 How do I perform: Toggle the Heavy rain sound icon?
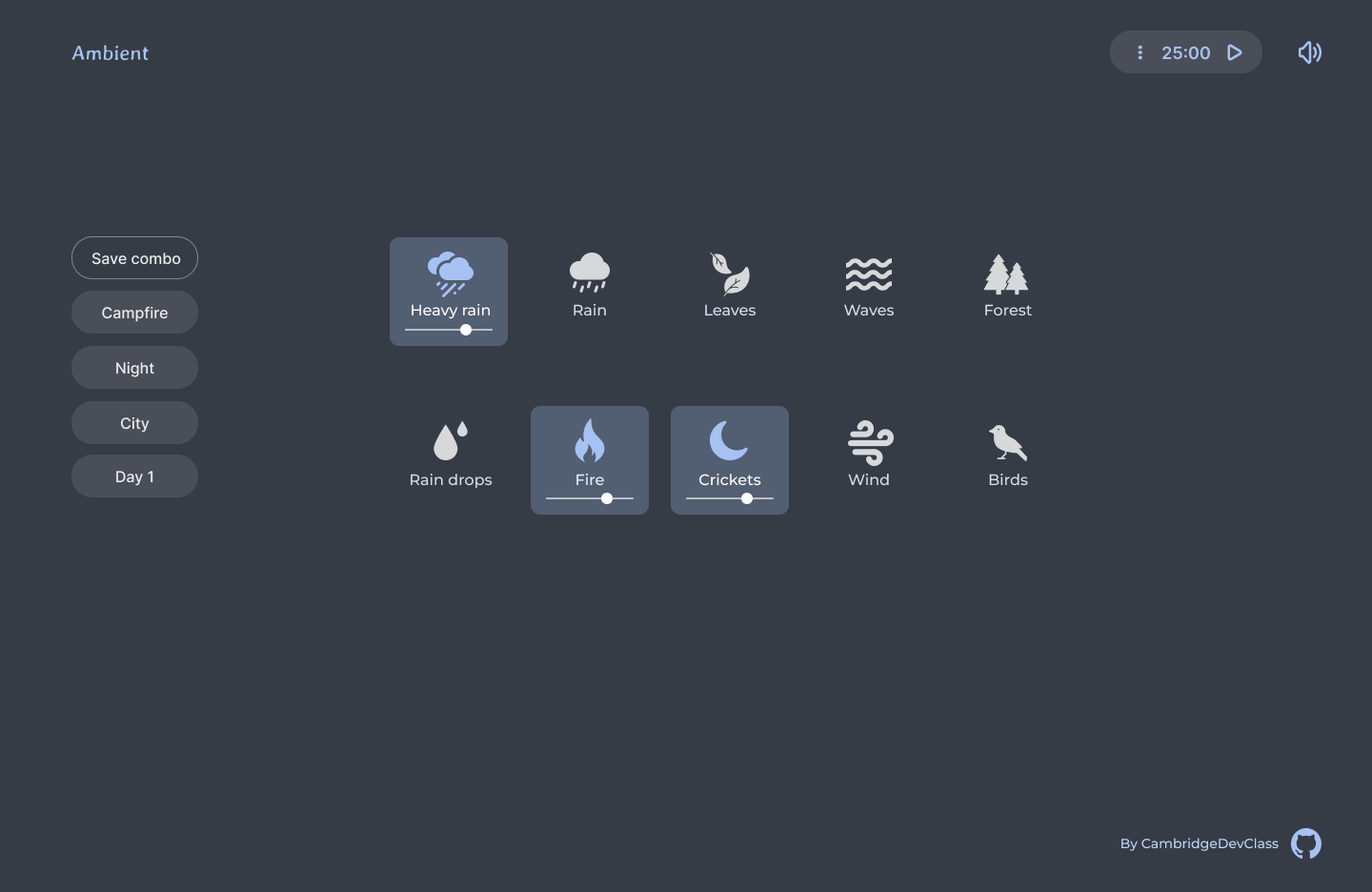450,274
